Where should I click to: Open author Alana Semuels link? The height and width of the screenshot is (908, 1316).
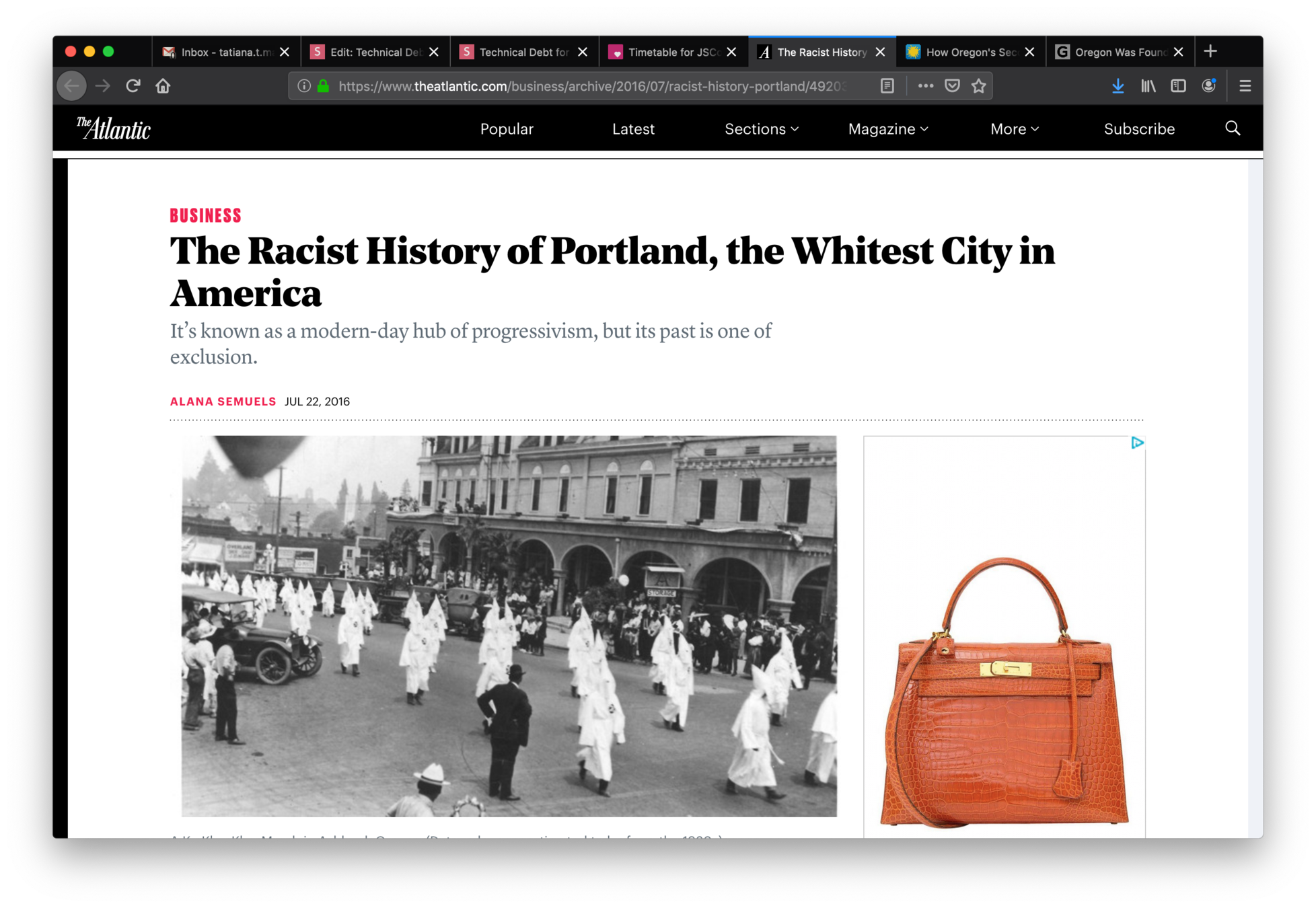[223, 402]
